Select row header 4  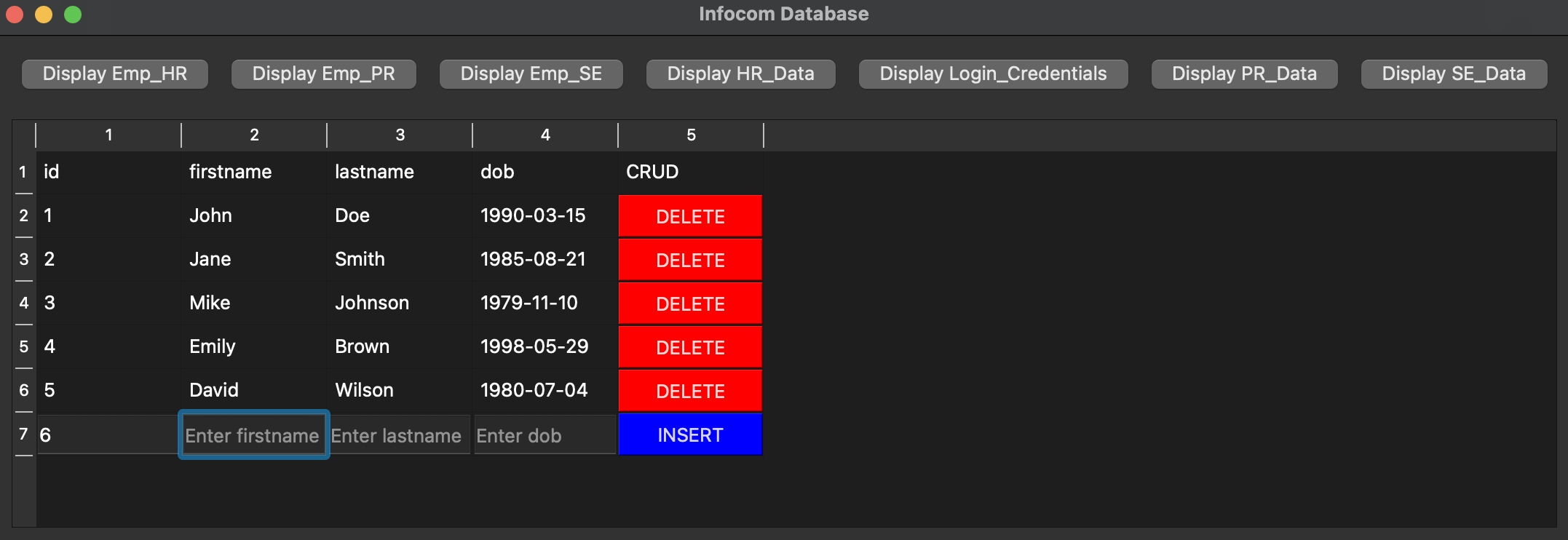point(23,303)
